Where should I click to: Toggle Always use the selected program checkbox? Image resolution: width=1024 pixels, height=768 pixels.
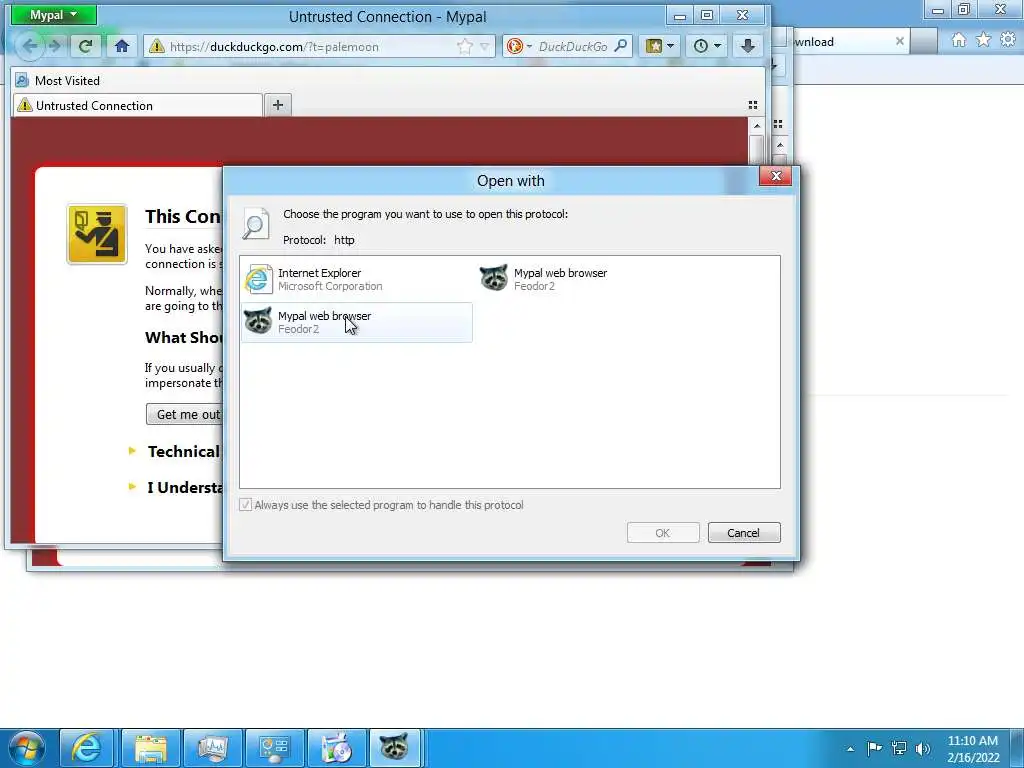point(245,505)
